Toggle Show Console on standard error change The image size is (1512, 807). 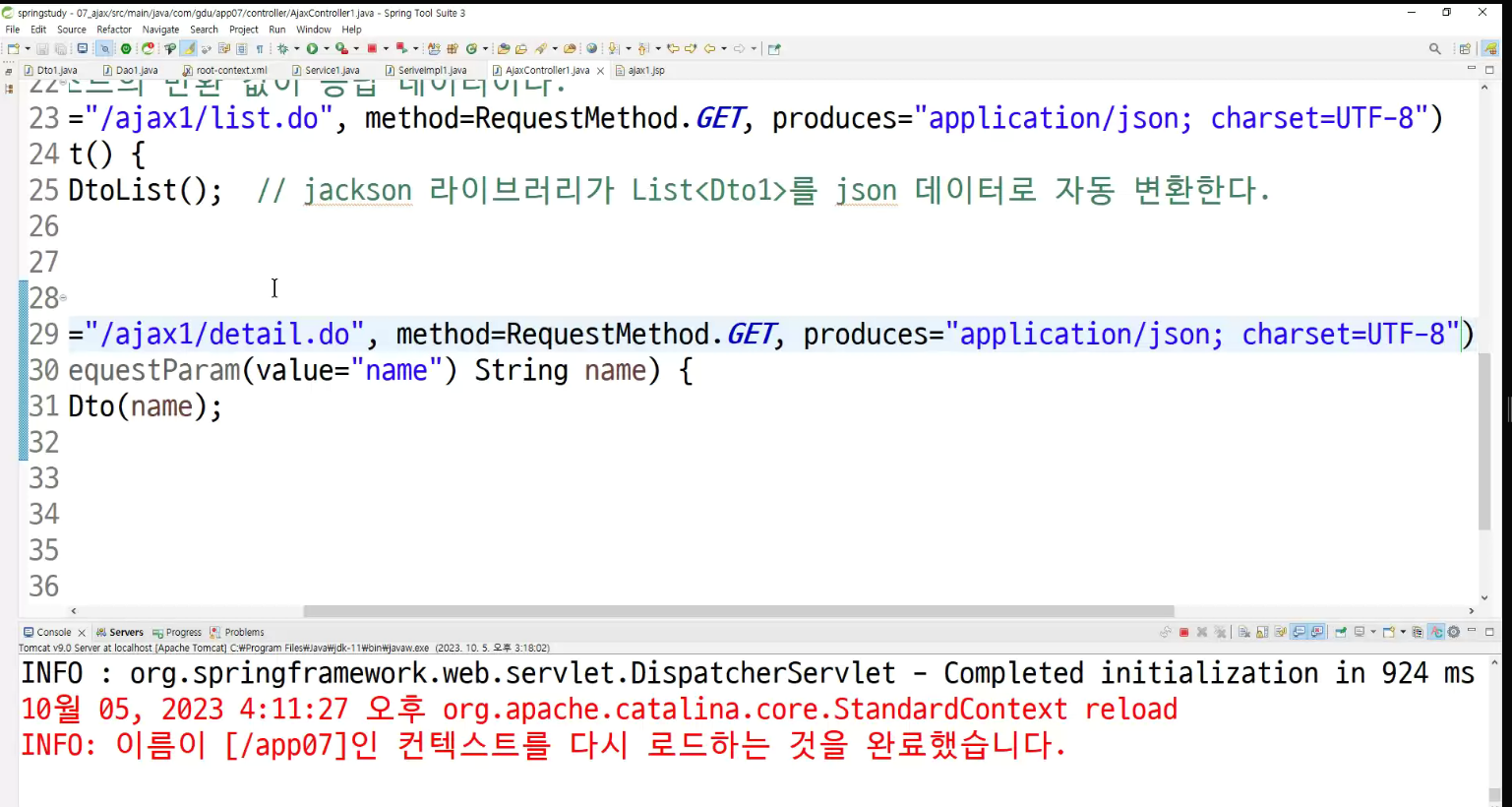[x=1317, y=632]
